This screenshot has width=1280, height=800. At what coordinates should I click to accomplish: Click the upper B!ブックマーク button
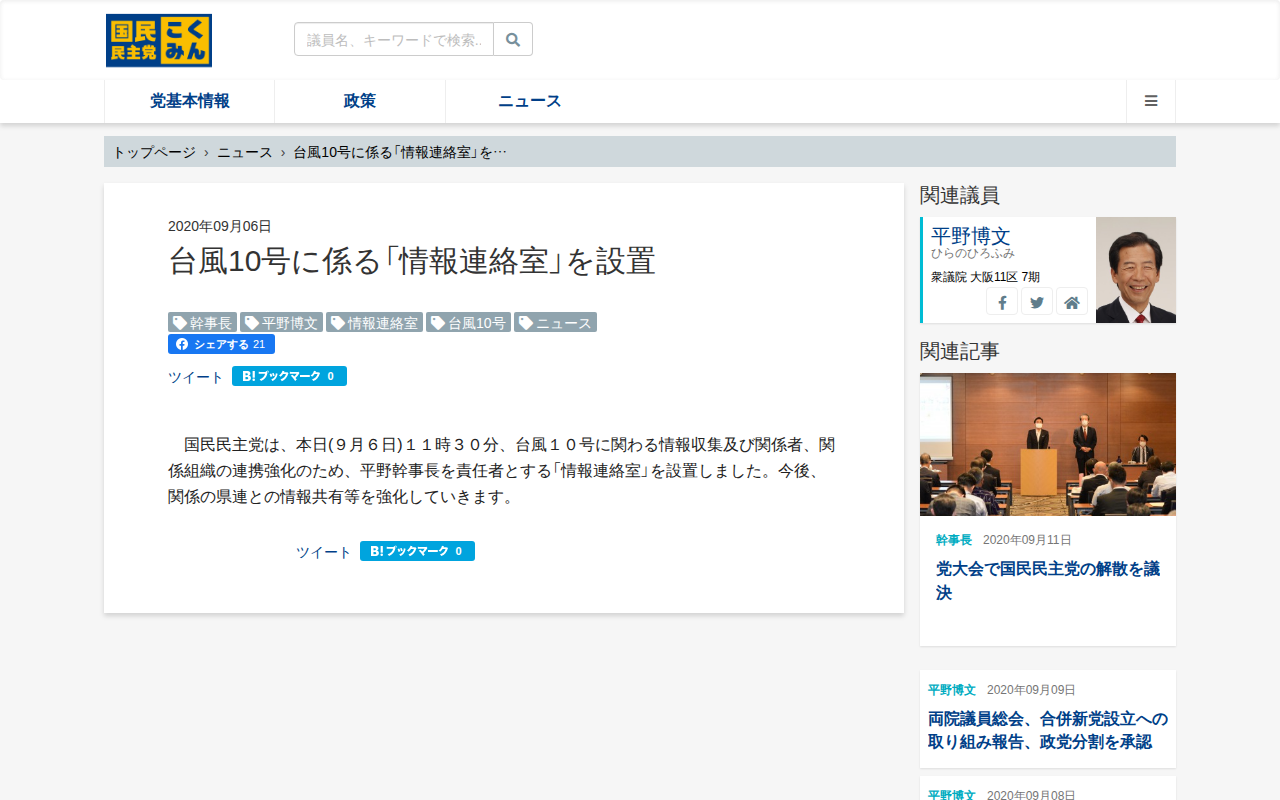tap(289, 376)
